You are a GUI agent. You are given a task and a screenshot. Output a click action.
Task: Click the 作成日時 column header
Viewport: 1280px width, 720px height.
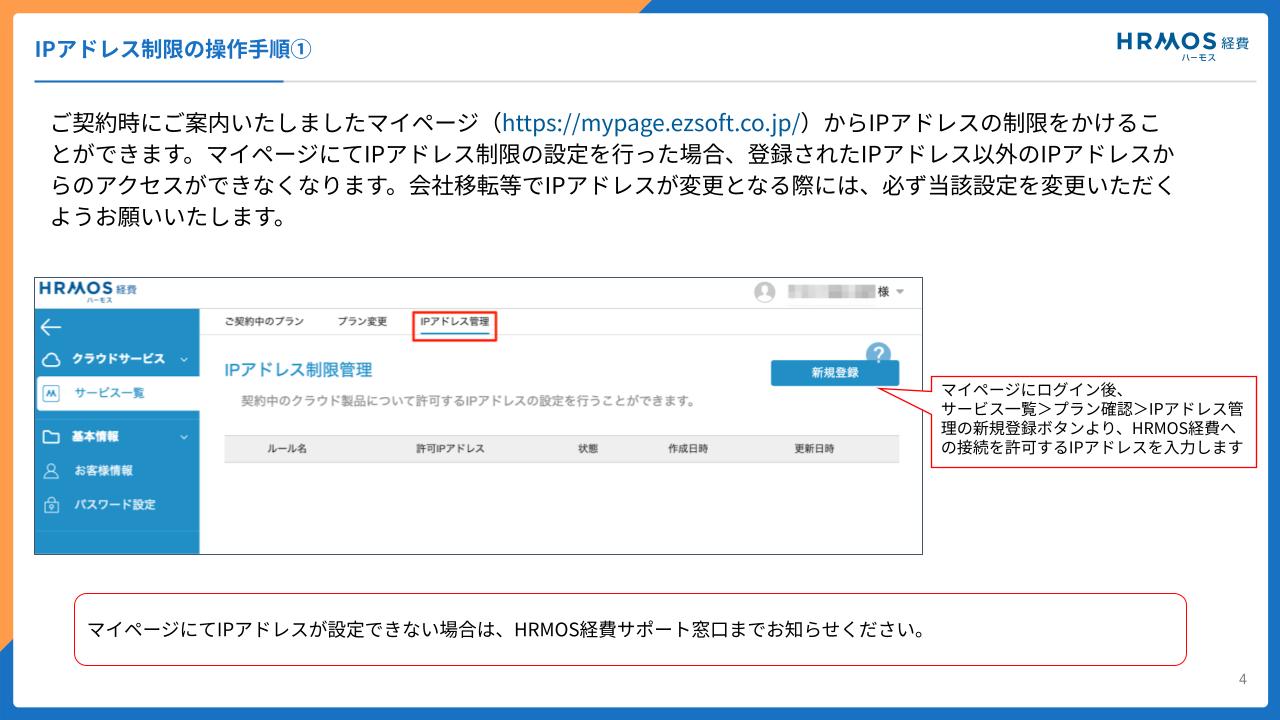pyautogui.click(x=688, y=449)
